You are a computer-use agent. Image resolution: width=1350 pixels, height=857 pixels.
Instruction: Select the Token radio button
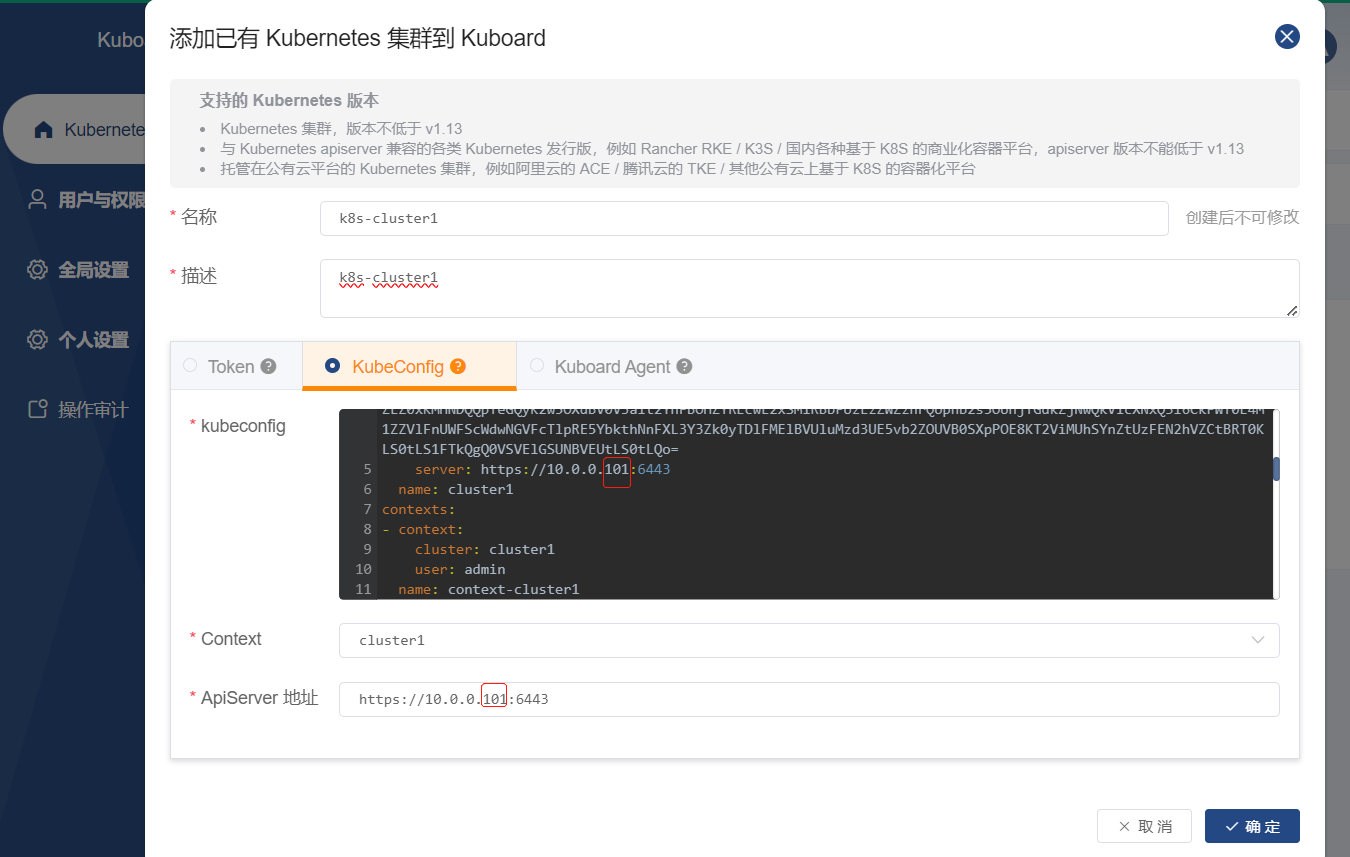190,366
